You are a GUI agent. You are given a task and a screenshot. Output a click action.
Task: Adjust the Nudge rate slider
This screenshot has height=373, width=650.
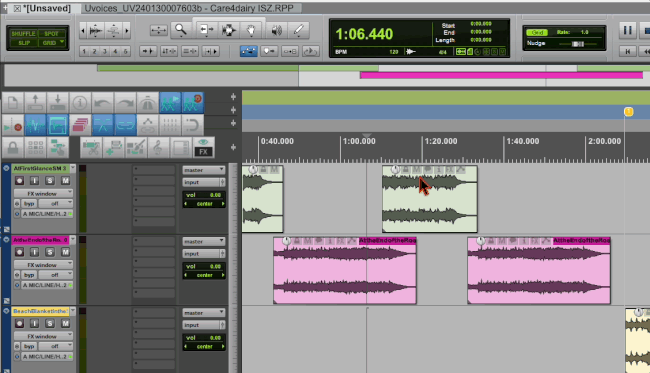tap(578, 44)
